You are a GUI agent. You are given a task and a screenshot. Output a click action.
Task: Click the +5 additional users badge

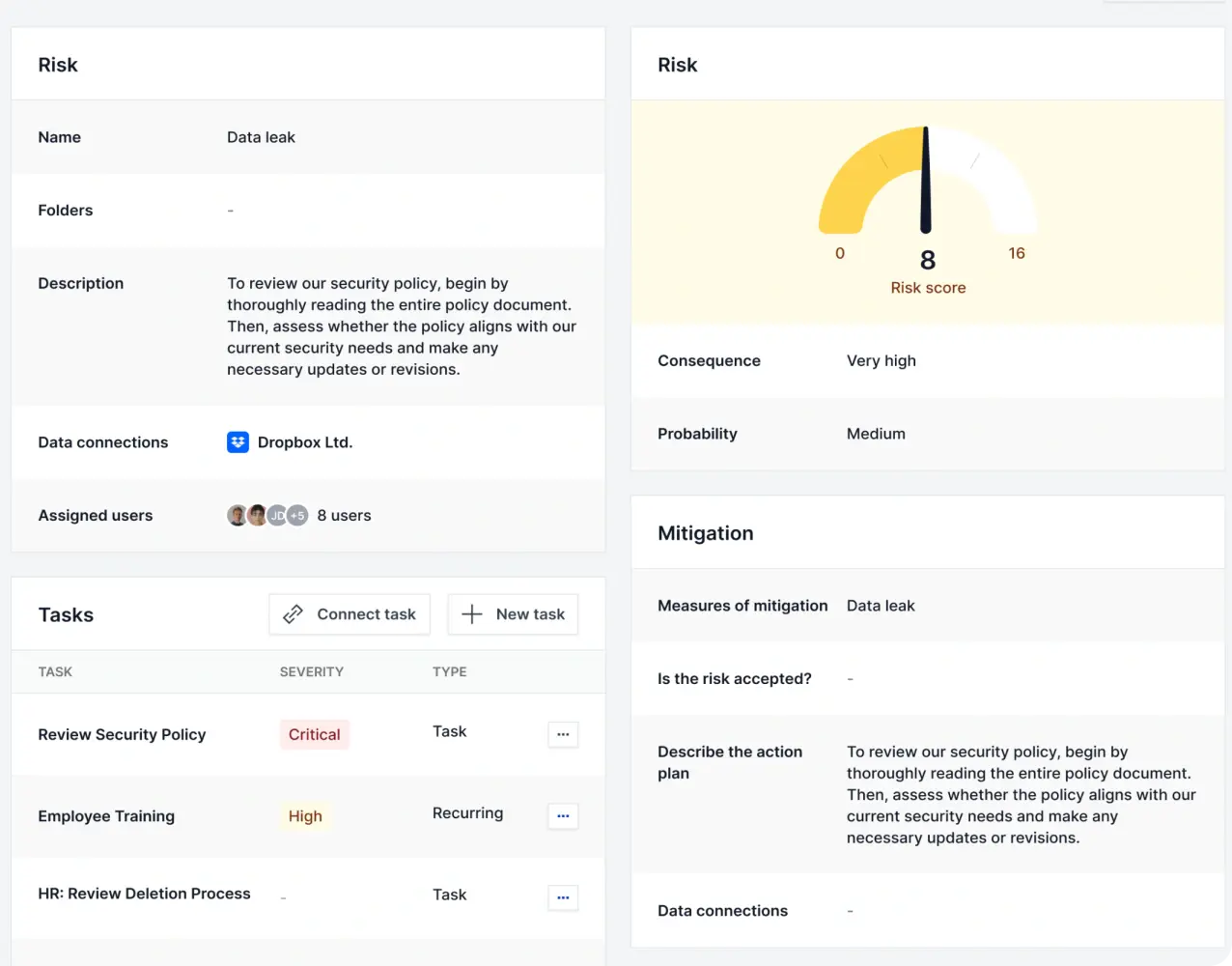point(297,516)
